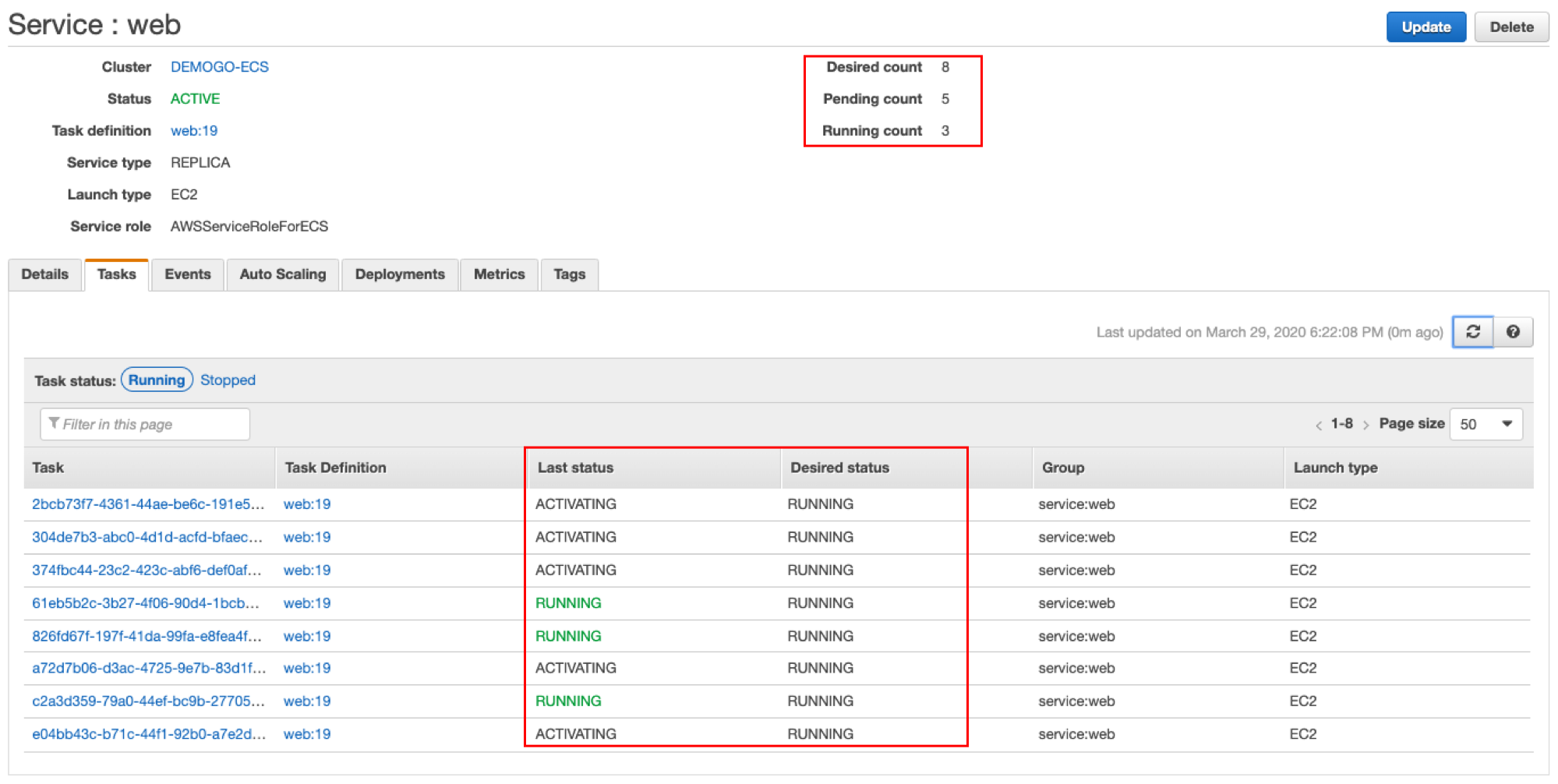Open the DEMOGO-ECS cluster link
This screenshot has width=1558, height=784.
[x=220, y=67]
